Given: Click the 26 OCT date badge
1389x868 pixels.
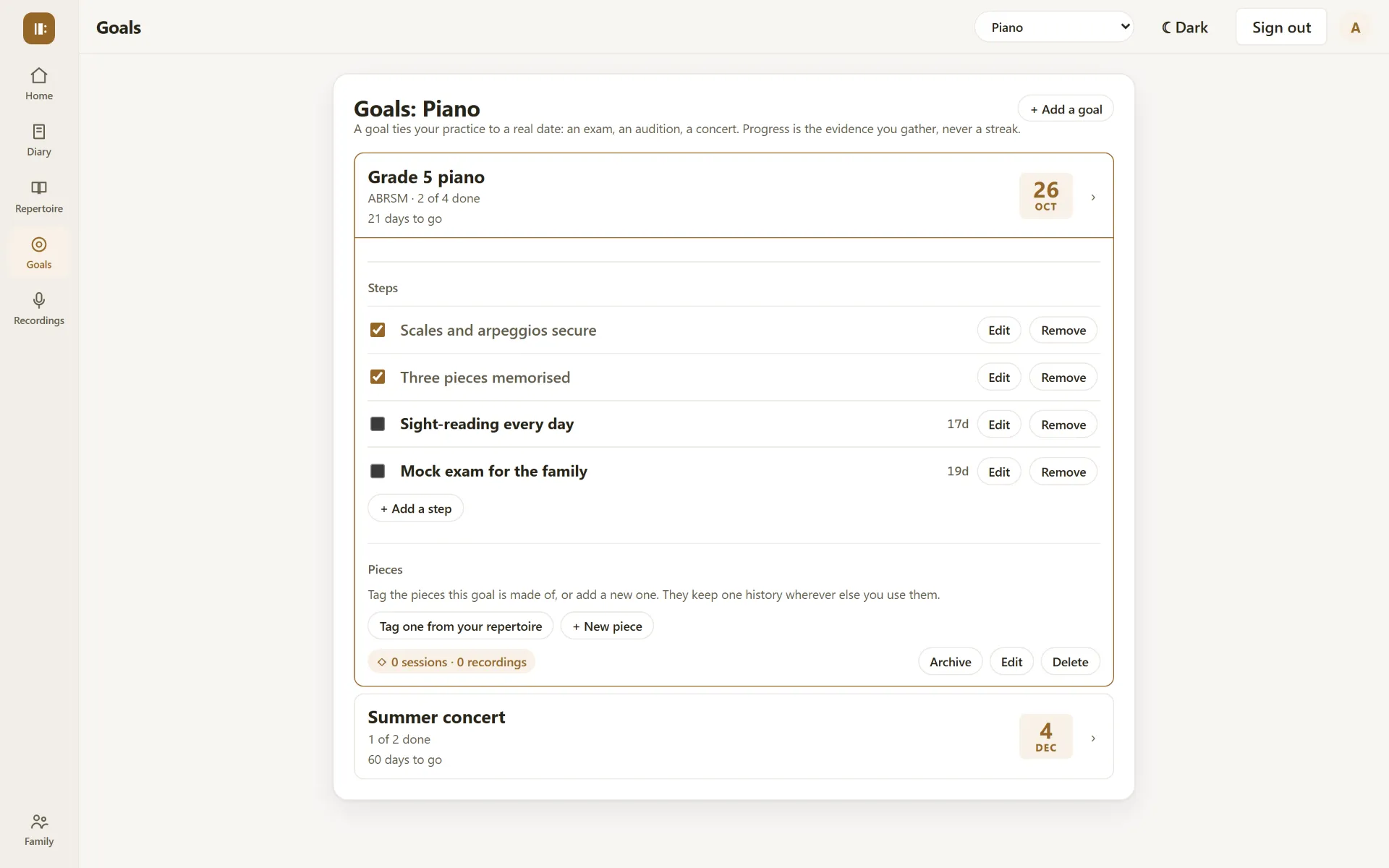Looking at the screenshot, I should point(1045,196).
